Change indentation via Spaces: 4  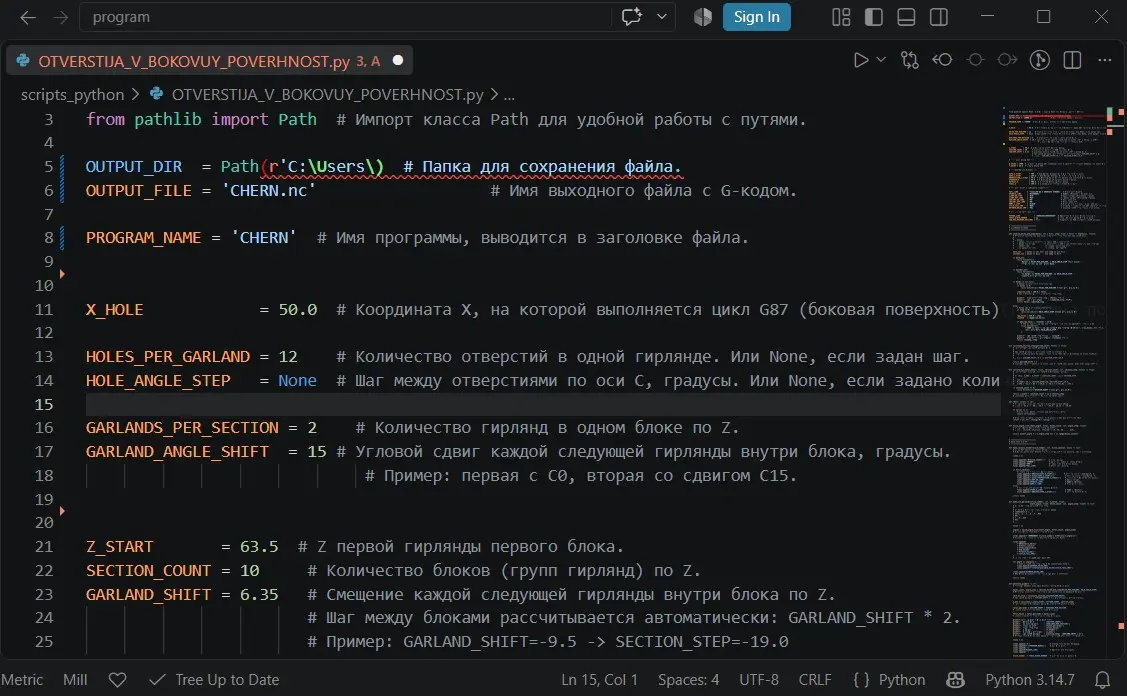(689, 679)
